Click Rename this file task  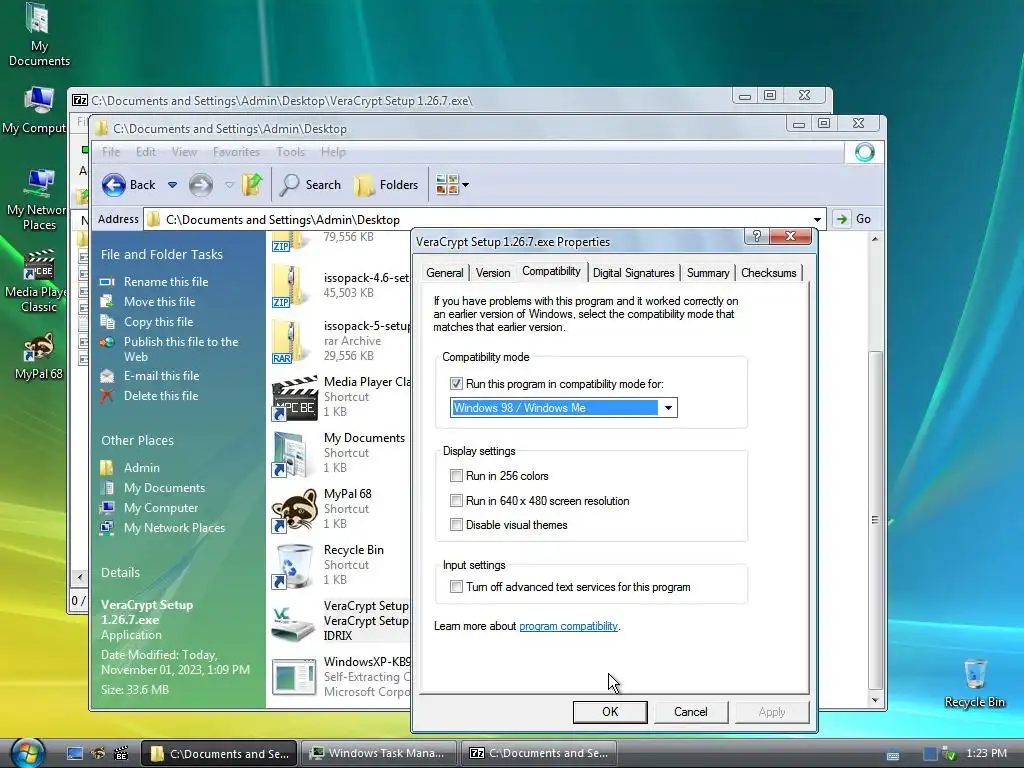tap(166, 282)
